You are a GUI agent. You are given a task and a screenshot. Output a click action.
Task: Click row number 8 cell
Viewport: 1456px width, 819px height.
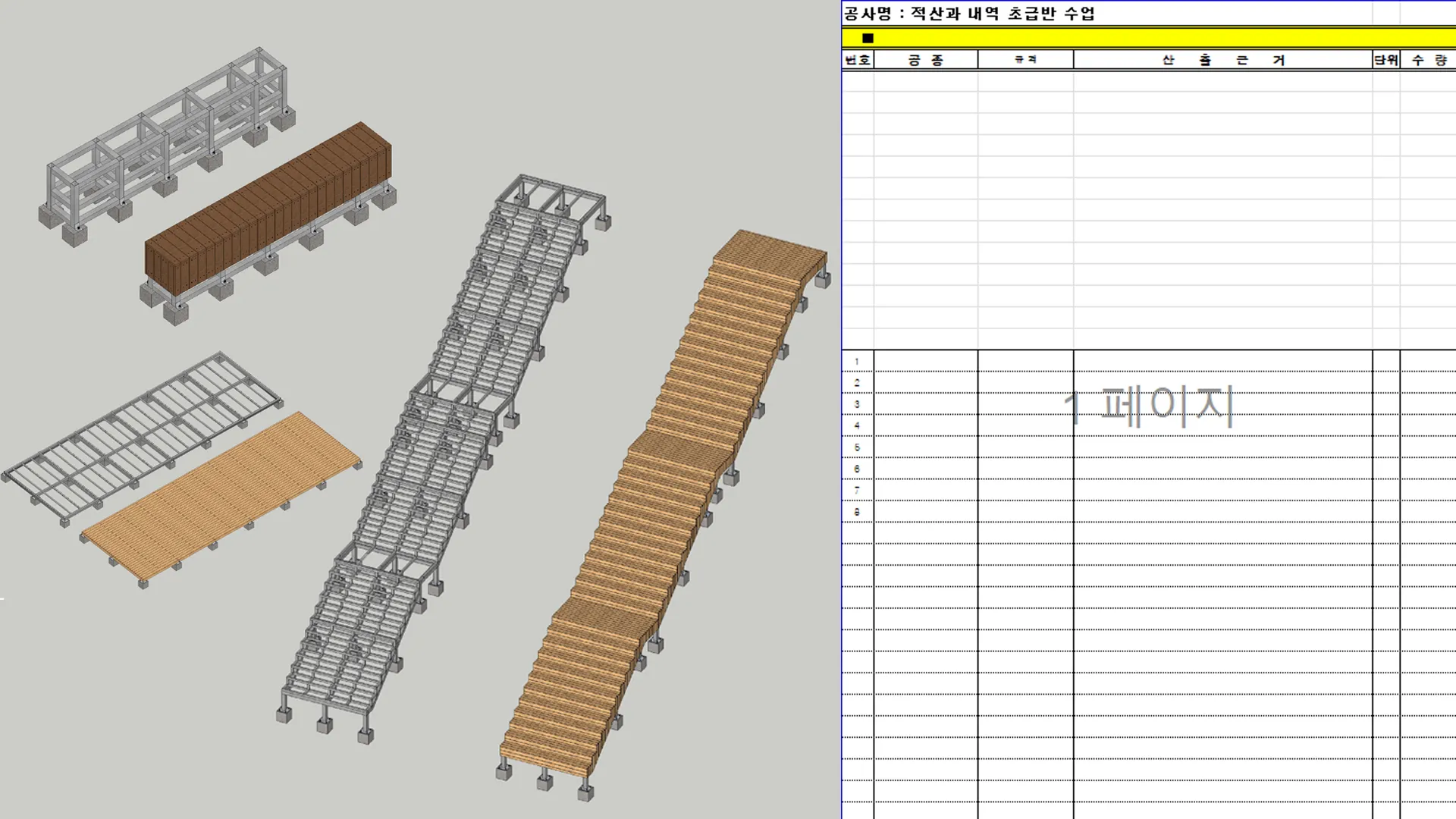pyautogui.click(x=858, y=512)
